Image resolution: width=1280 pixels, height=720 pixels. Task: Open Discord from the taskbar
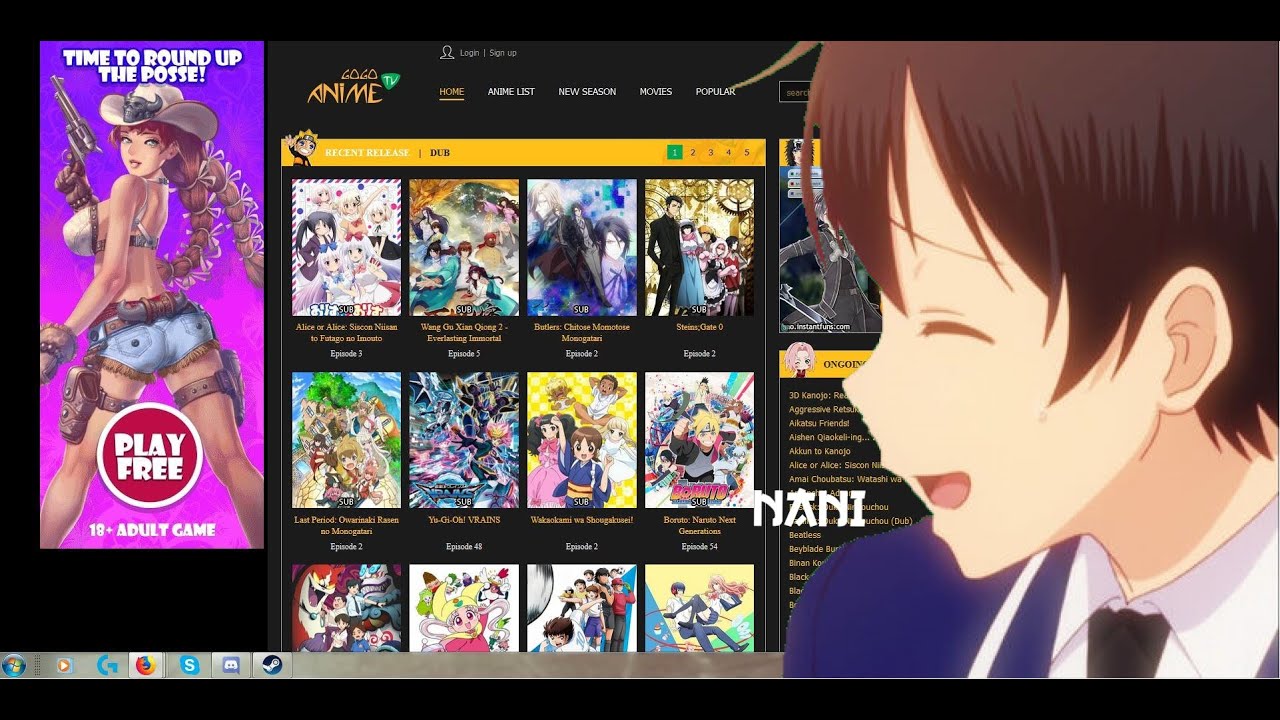coord(231,665)
